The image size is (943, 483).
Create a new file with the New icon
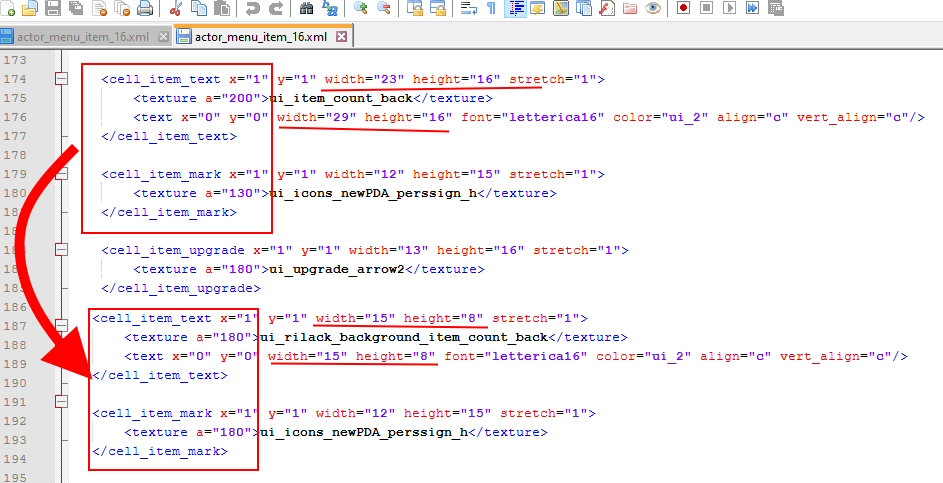click(9, 8)
